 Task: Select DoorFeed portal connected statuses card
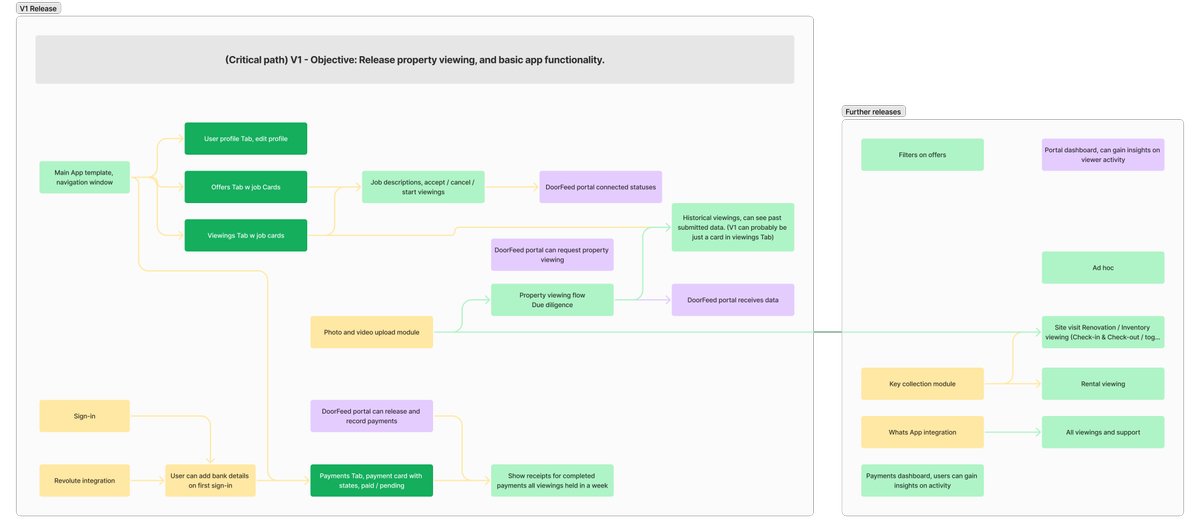pyautogui.click(x=601, y=187)
